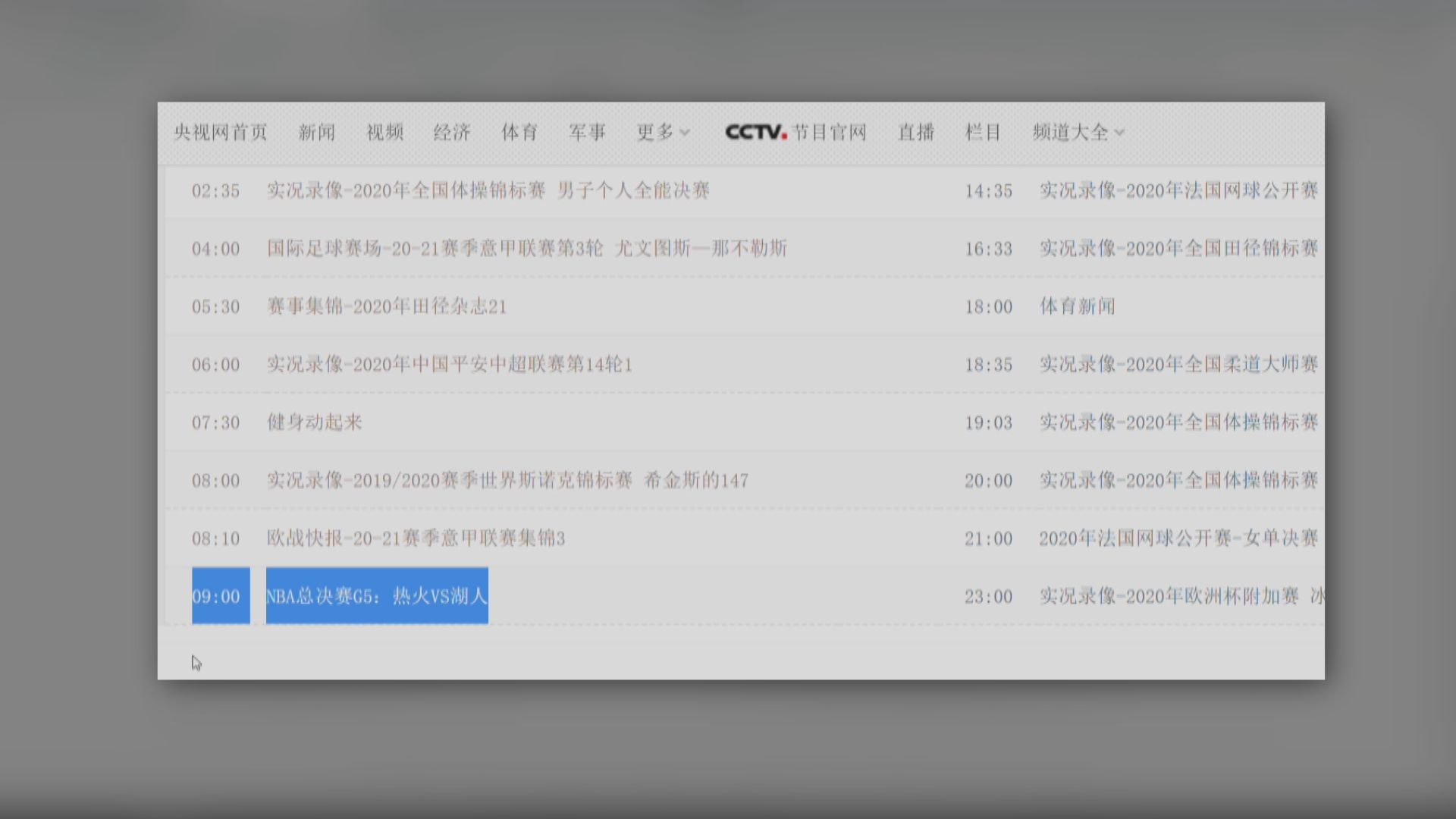Go to the 直播 live page
Viewport: 1456px width, 819px height.
(x=915, y=131)
